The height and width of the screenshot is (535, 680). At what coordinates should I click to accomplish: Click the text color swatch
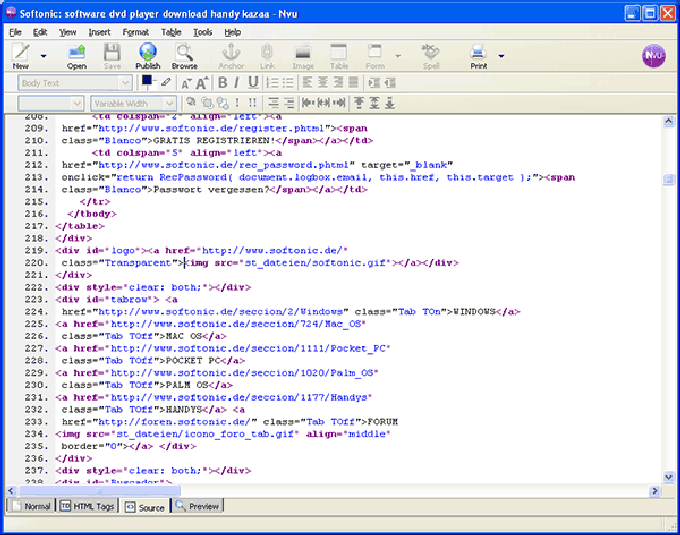point(148,81)
